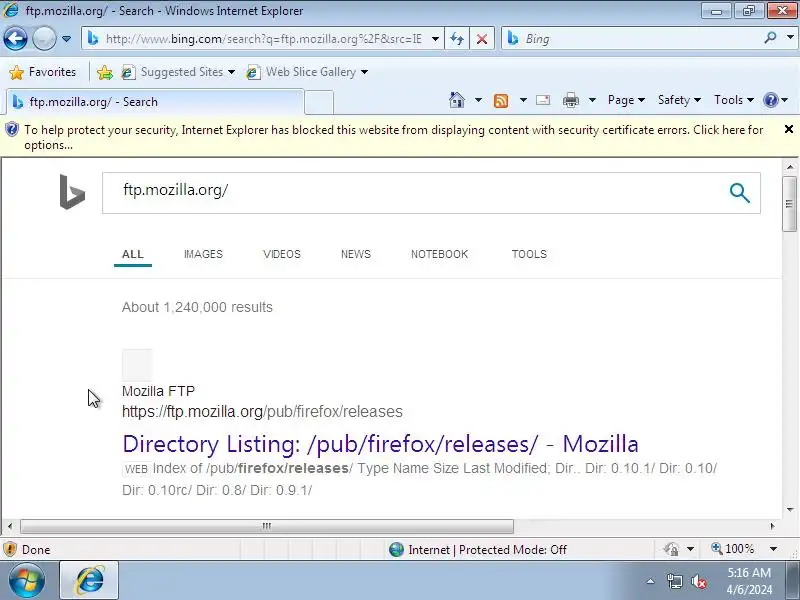Expand the Print options dropdown arrow
800x600 pixels.
[592, 100]
